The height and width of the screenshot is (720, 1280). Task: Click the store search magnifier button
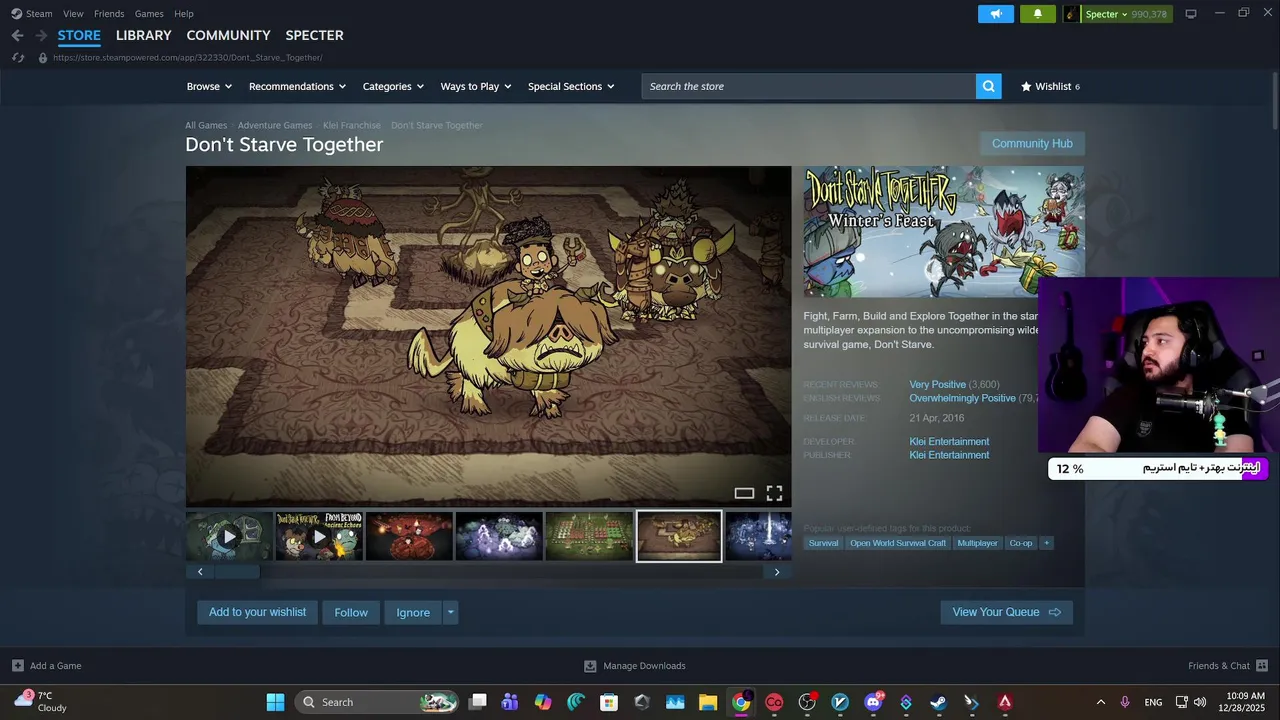[x=989, y=86]
